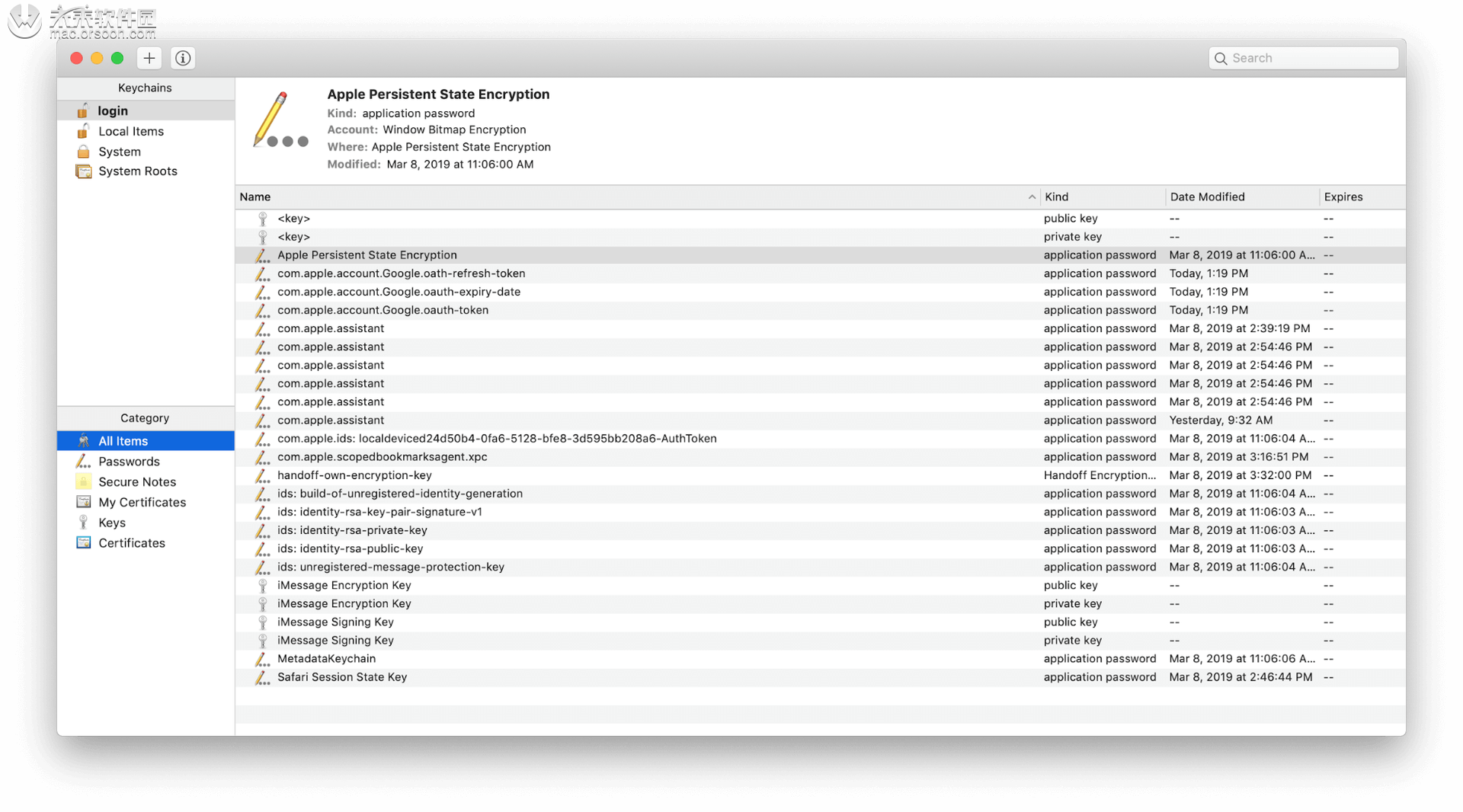Image resolution: width=1463 pixels, height=812 pixels.
Task: Select iMessage Signing Key private key row
Action: pyautogui.click(x=821, y=641)
